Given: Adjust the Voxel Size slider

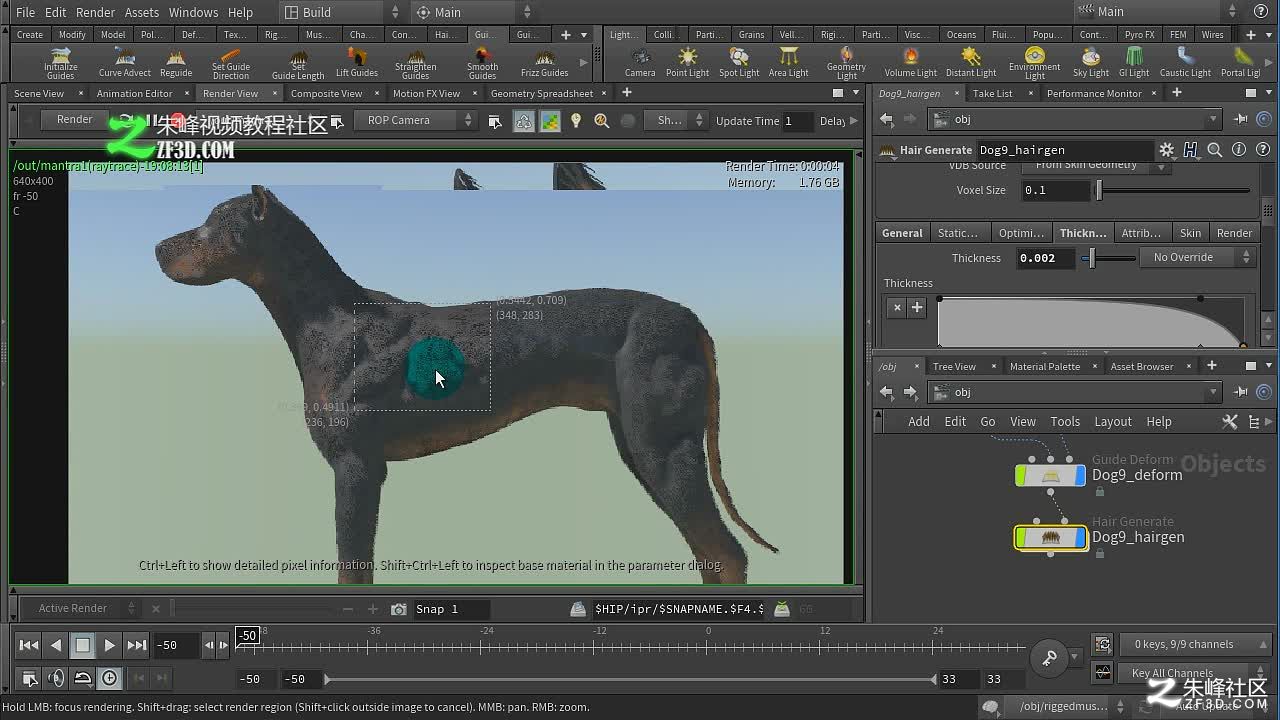Looking at the screenshot, I should pyautogui.click(x=1173, y=190).
